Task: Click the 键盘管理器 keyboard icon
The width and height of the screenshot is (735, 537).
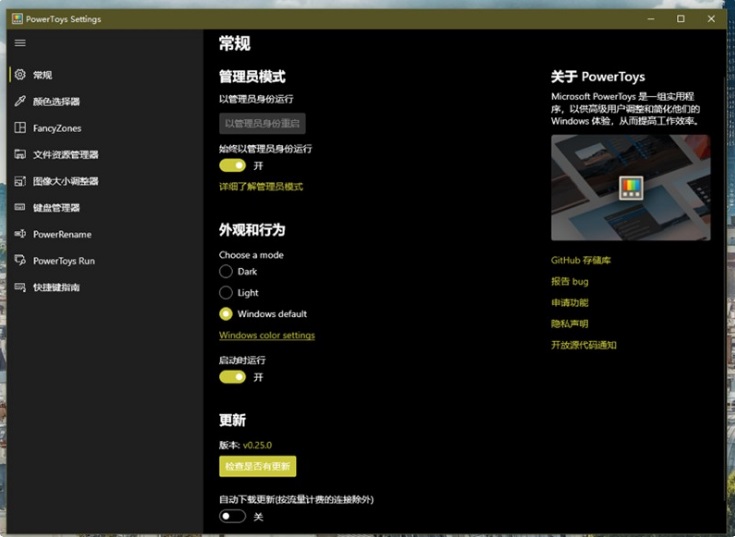Action: (x=20, y=207)
